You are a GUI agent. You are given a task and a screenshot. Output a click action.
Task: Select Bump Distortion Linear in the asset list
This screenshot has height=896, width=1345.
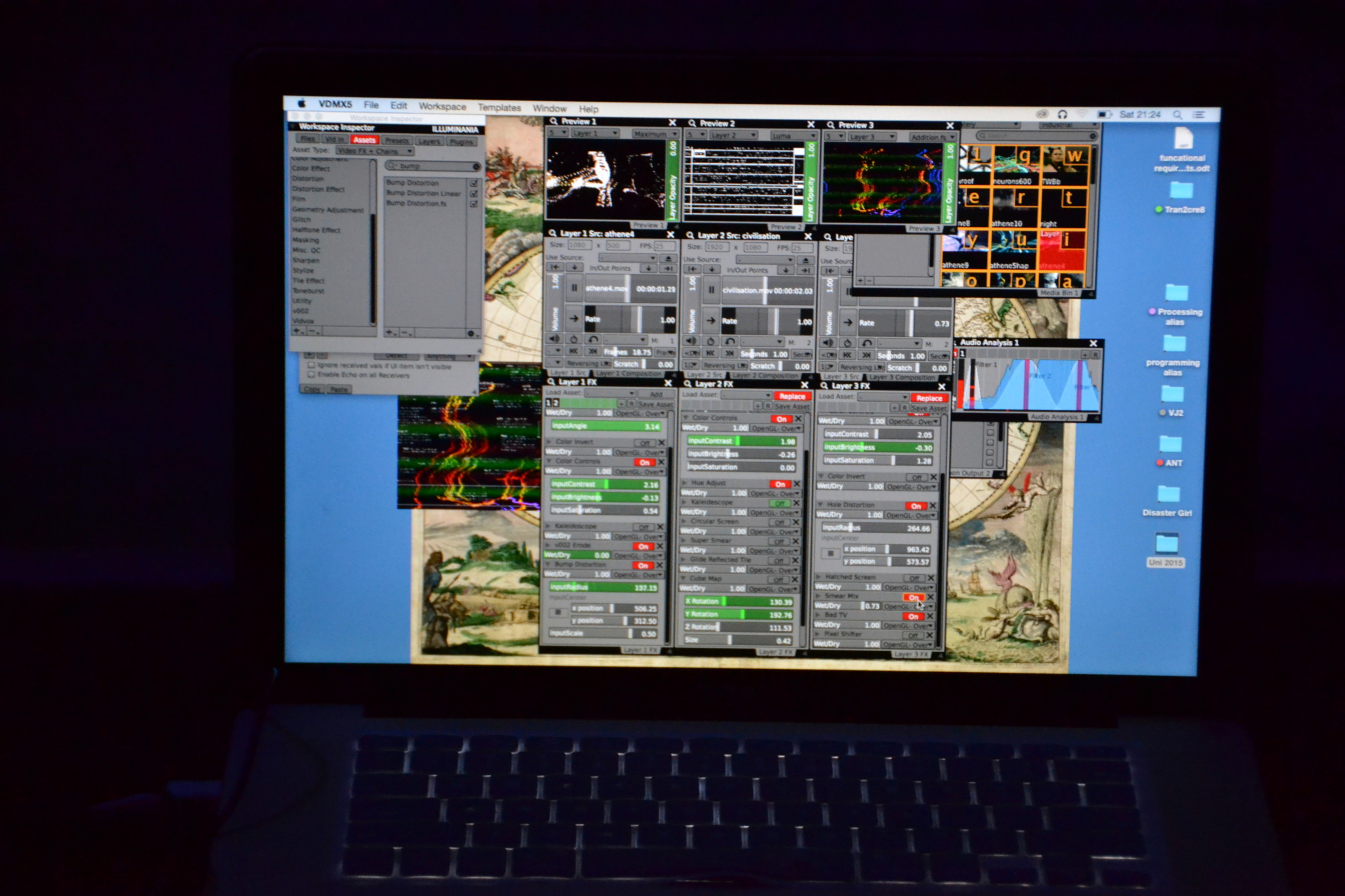coord(423,193)
